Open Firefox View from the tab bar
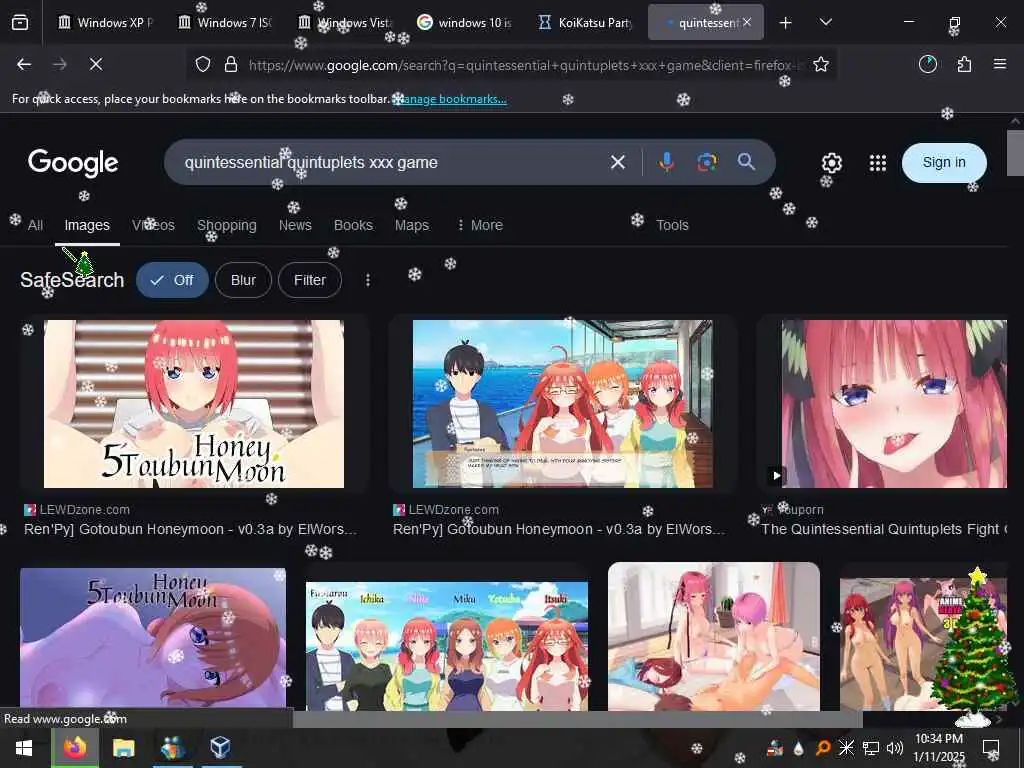Viewport: 1024px width, 768px height. pyautogui.click(x=20, y=23)
